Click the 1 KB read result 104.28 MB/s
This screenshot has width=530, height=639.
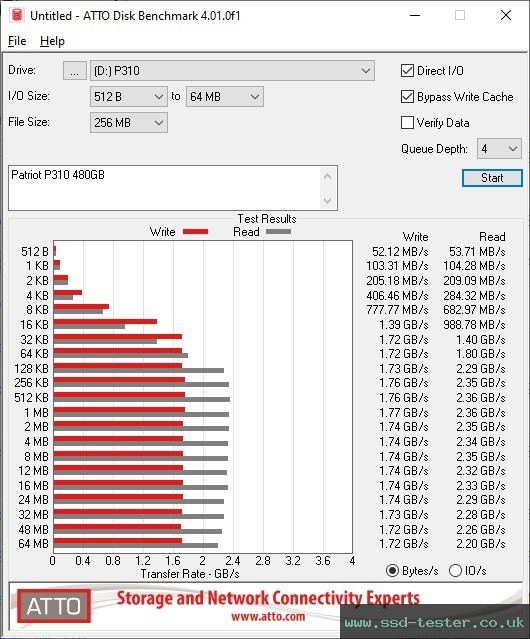click(x=474, y=266)
